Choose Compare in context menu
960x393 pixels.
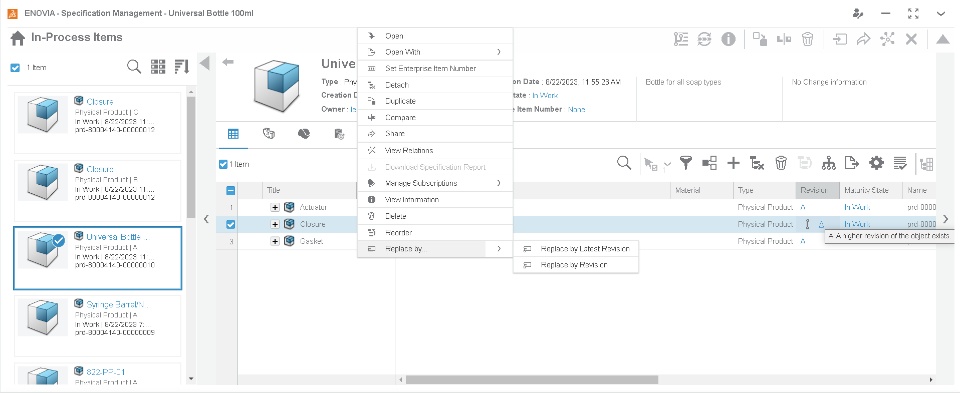click(435, 118)
